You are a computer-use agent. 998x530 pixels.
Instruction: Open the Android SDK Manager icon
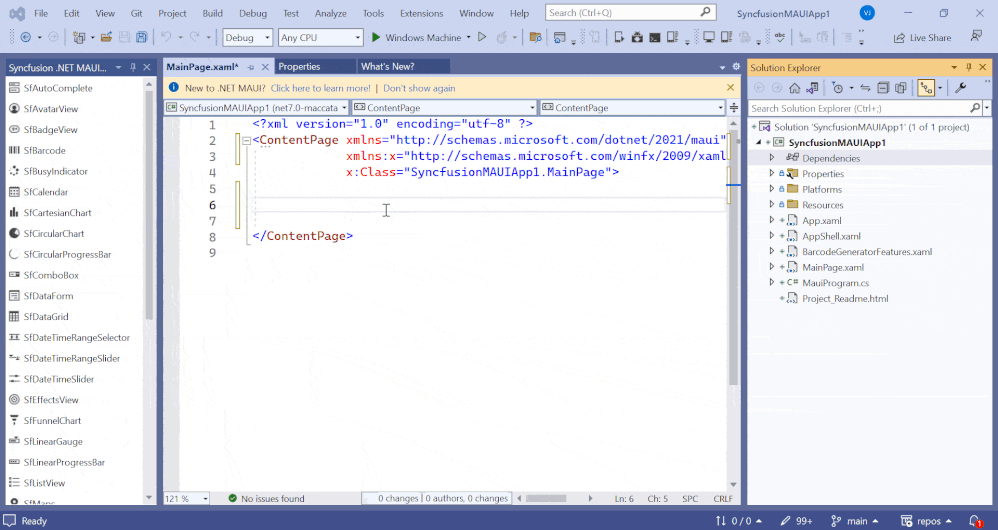coord(637,38)
